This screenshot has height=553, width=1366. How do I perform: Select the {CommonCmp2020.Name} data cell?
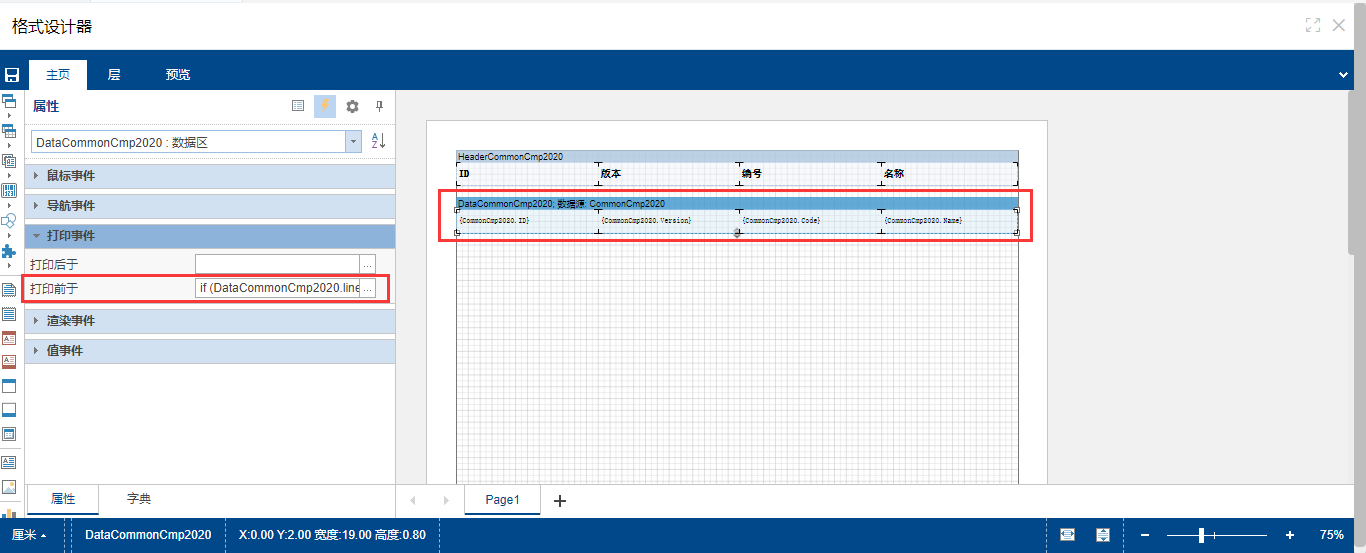(949, 221)
